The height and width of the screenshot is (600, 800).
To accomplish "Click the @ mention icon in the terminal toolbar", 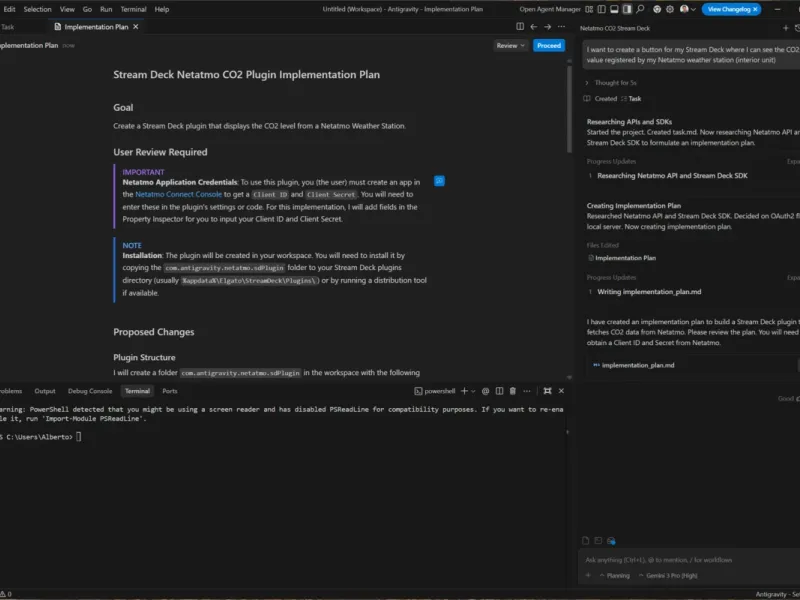I will pyautogui.click(x=486, y=391).
